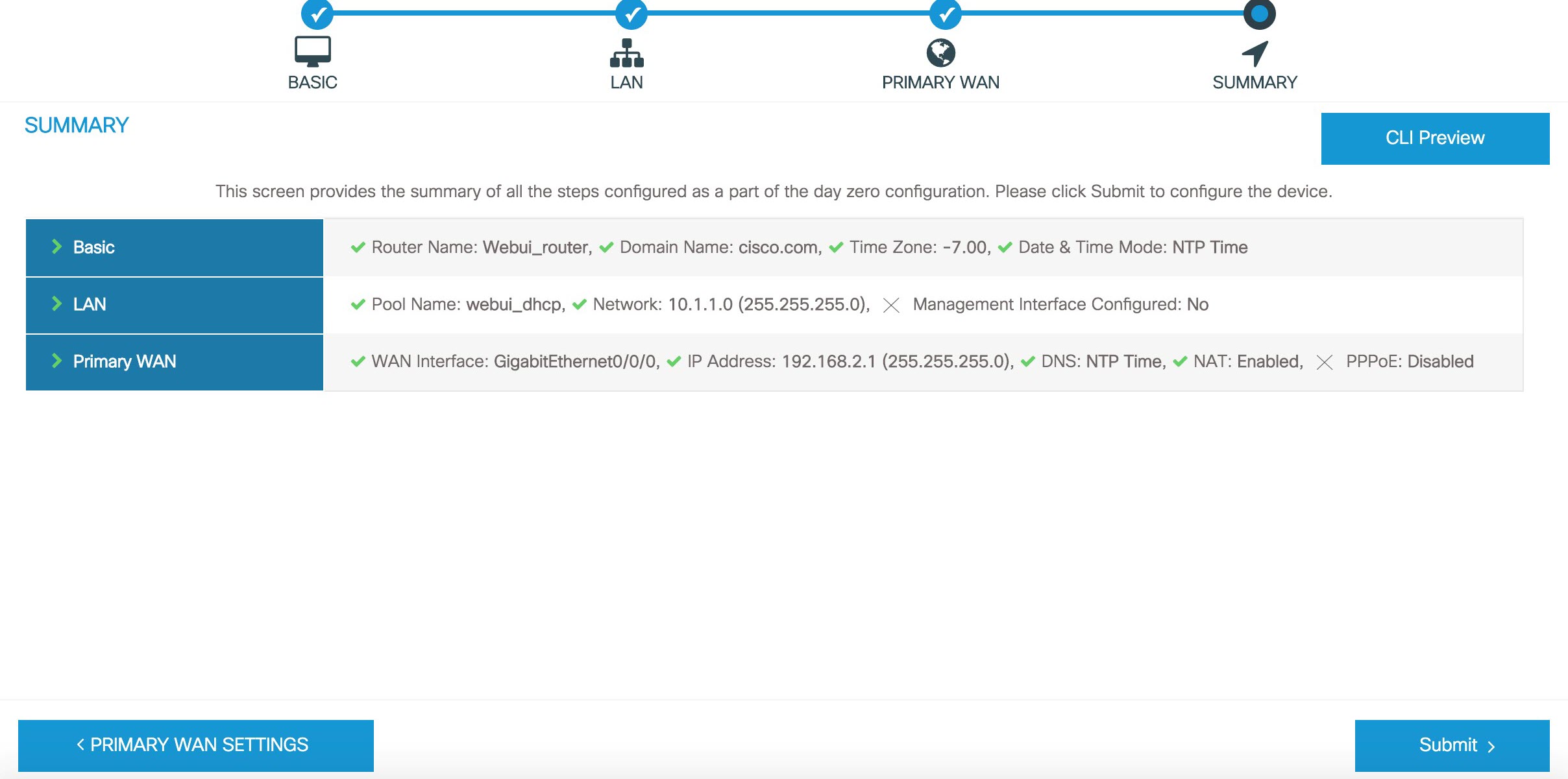
Task: Submit the day zero configuration
Action: 1452,745
